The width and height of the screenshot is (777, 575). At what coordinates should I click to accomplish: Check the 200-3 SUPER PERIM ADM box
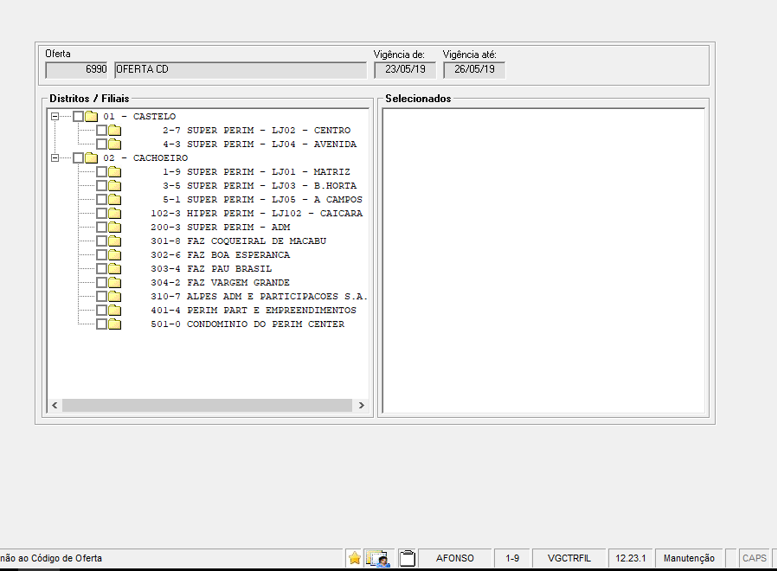[x=102, y=228]
